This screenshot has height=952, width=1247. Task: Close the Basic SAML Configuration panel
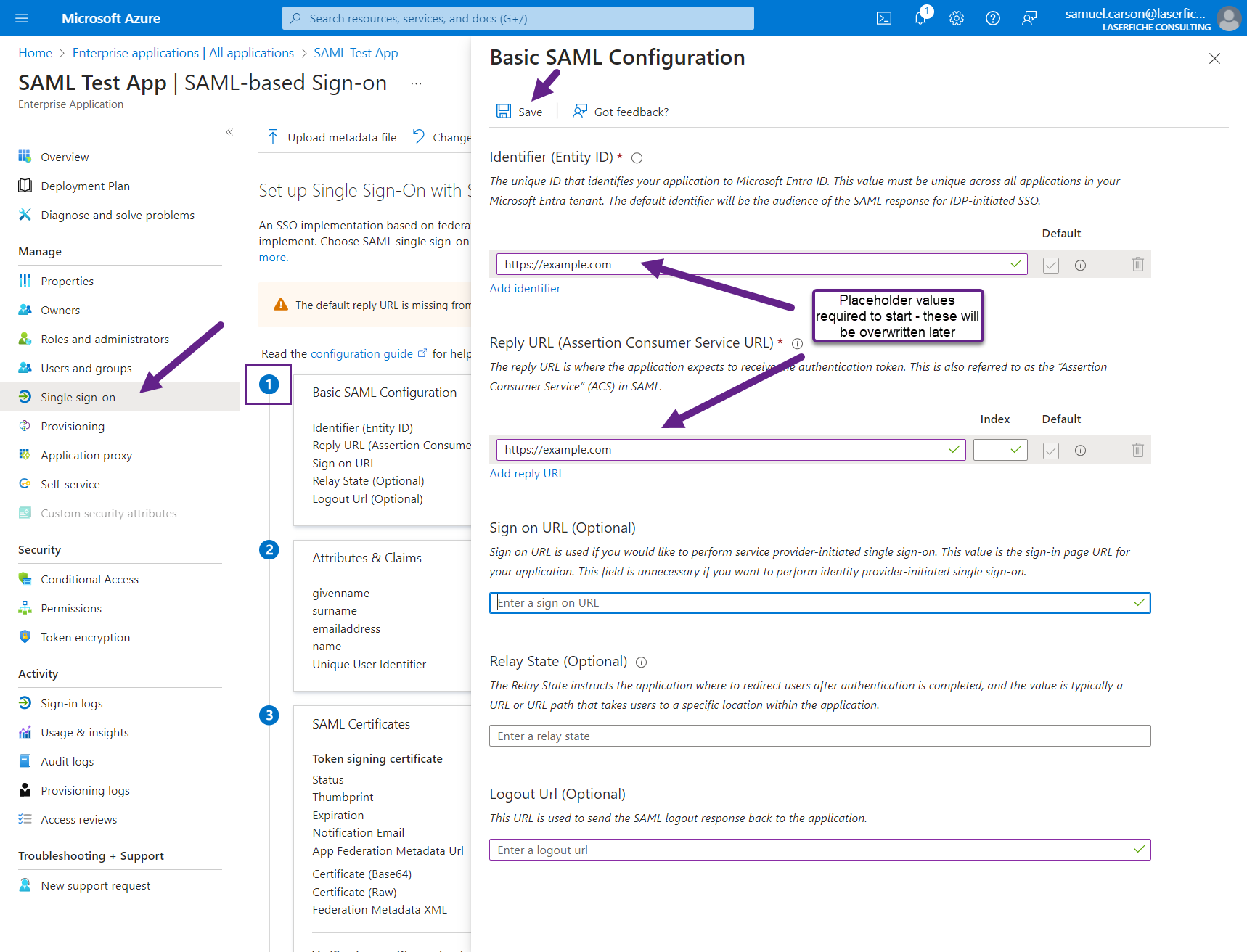1214,58
